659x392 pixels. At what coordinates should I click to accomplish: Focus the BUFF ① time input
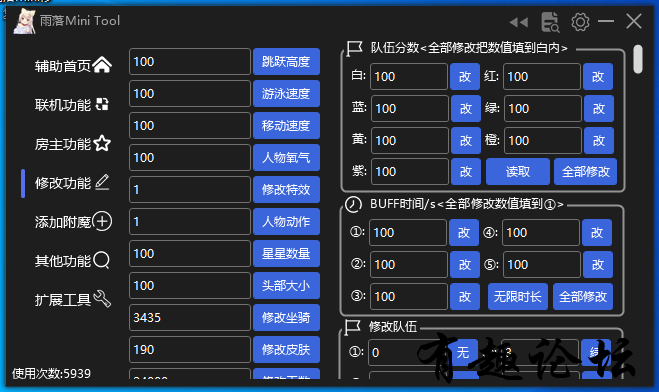click(408, 232)
